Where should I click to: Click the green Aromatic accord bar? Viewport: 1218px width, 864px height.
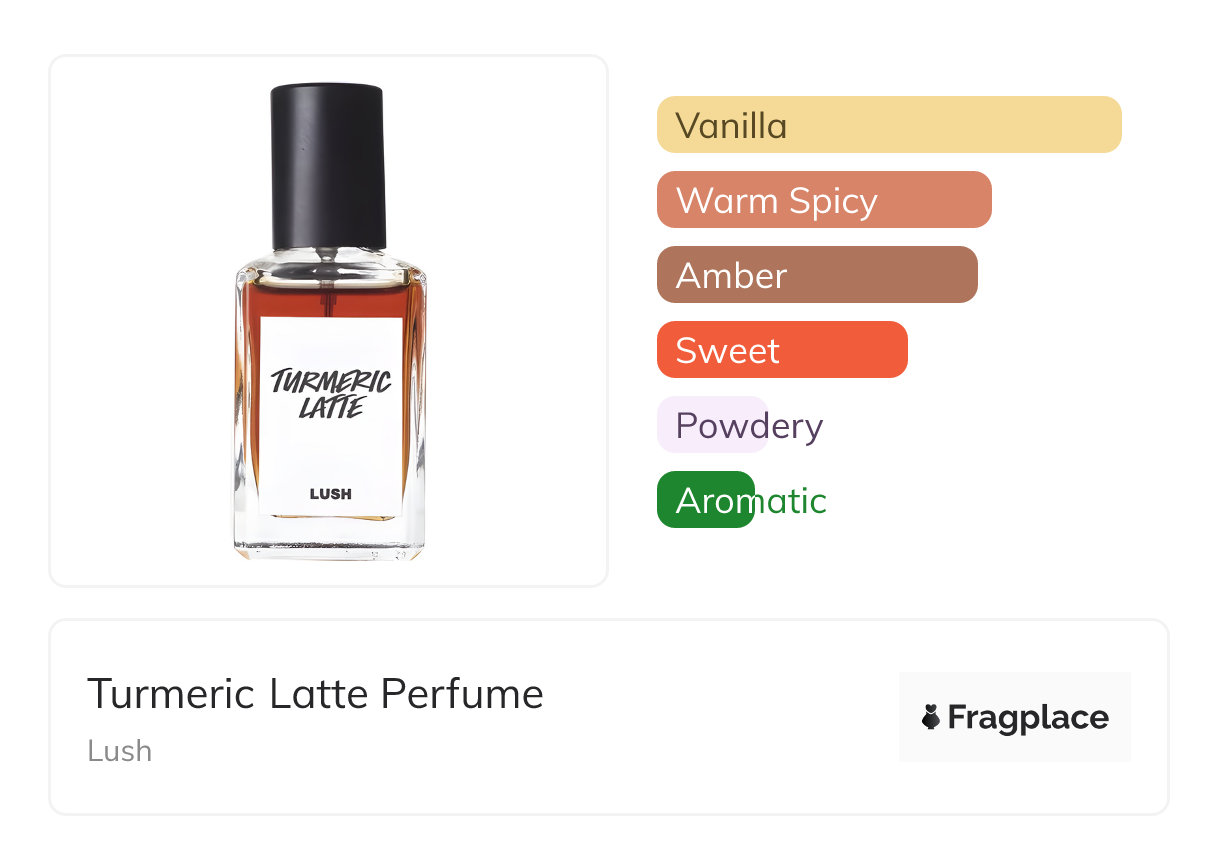[x=706, y=500]
